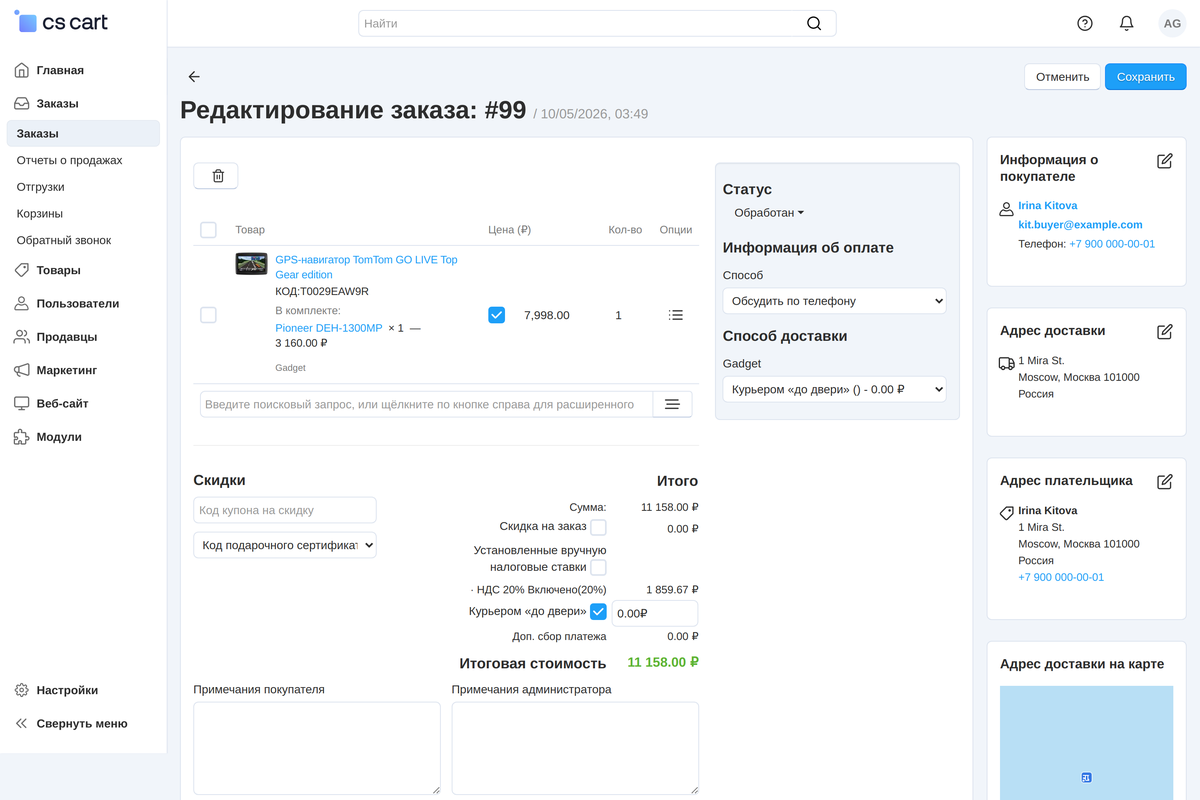The image size is (1200, 800).
Task: Open the AG user avatar menu
Action: [1172, 23]
